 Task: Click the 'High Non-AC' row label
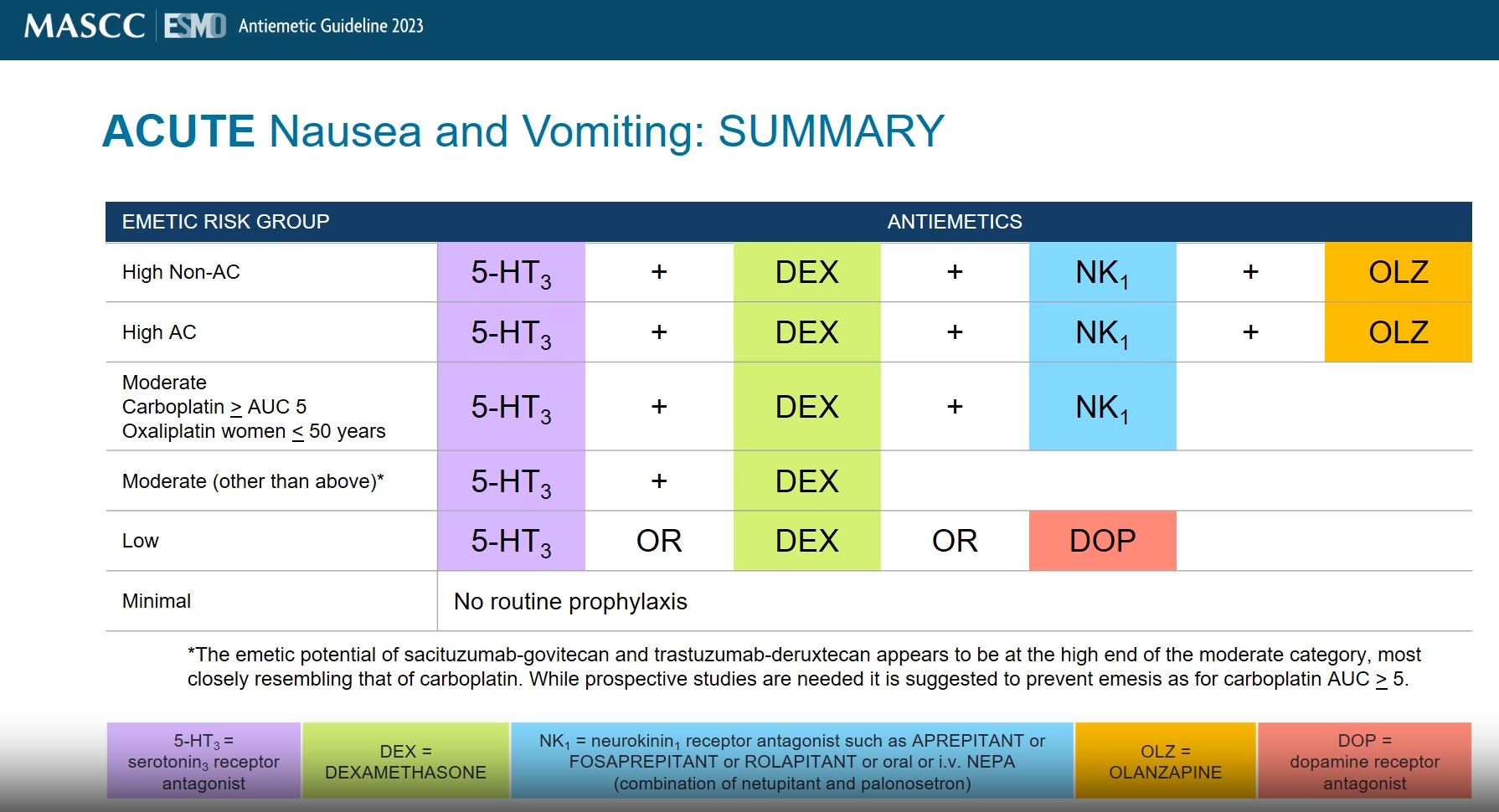181,272
